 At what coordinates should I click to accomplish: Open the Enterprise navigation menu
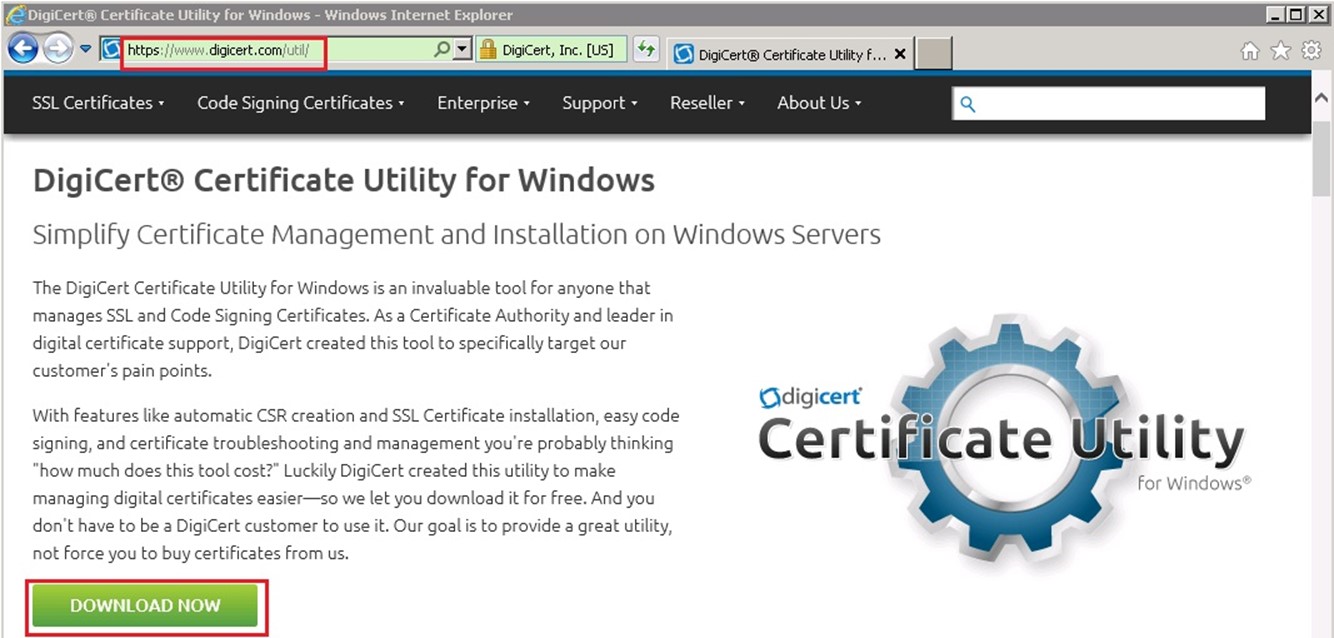(x=483, y=103)
